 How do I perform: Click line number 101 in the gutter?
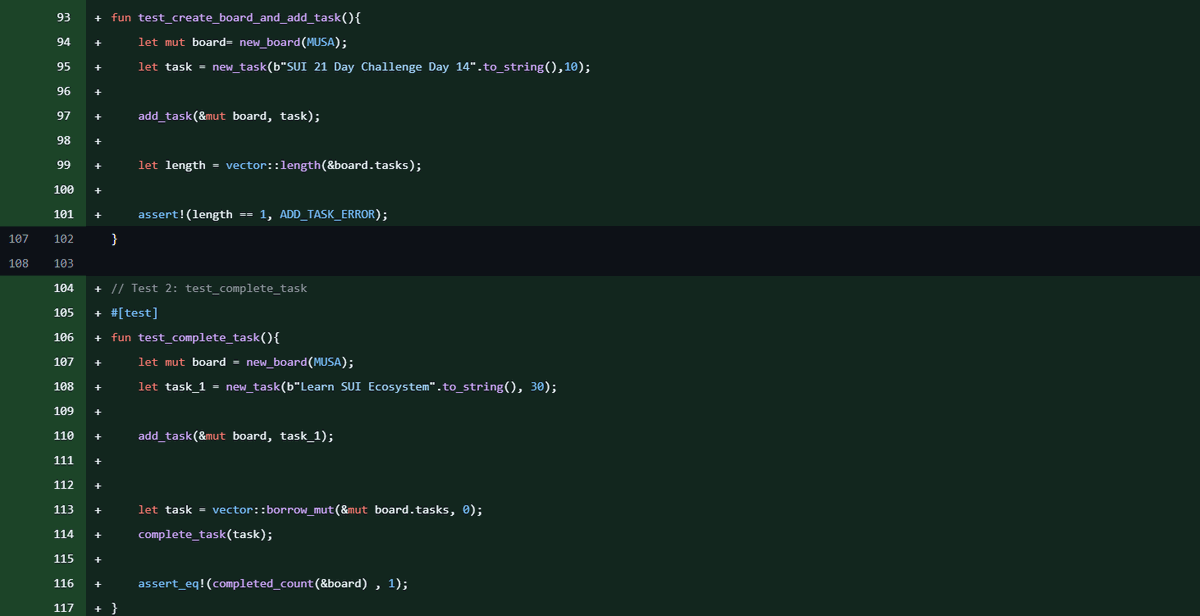[x=63, y=214]
